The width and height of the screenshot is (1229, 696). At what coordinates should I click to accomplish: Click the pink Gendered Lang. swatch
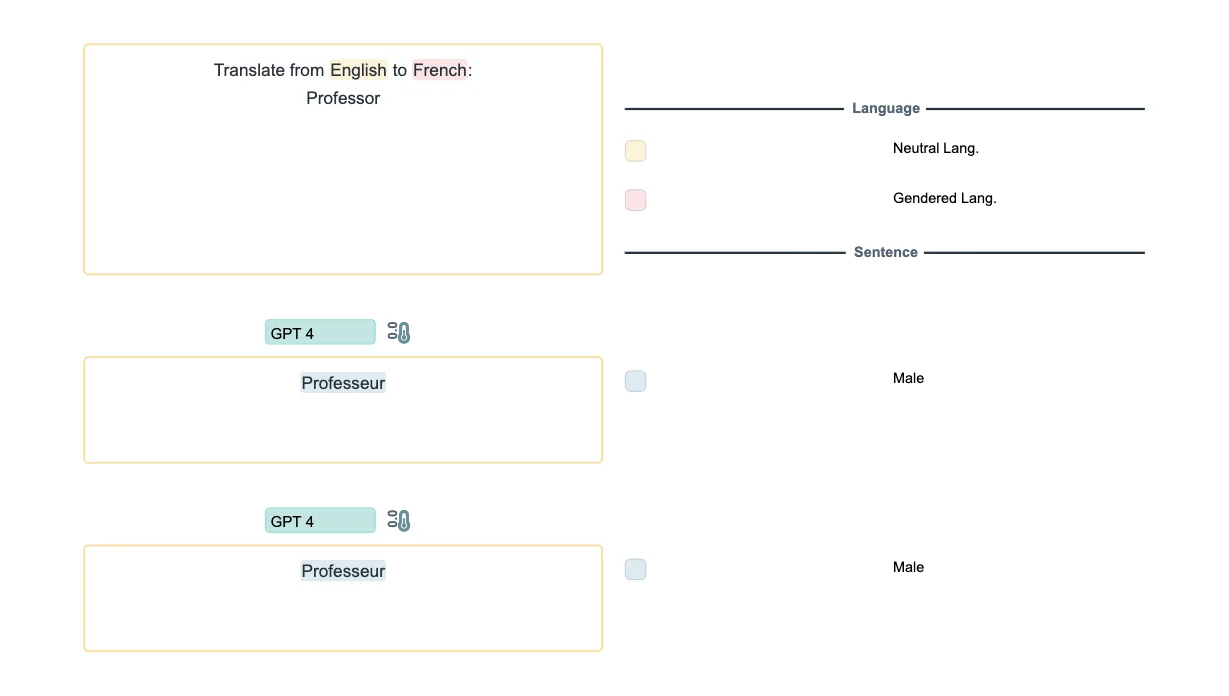coord(635,200)
